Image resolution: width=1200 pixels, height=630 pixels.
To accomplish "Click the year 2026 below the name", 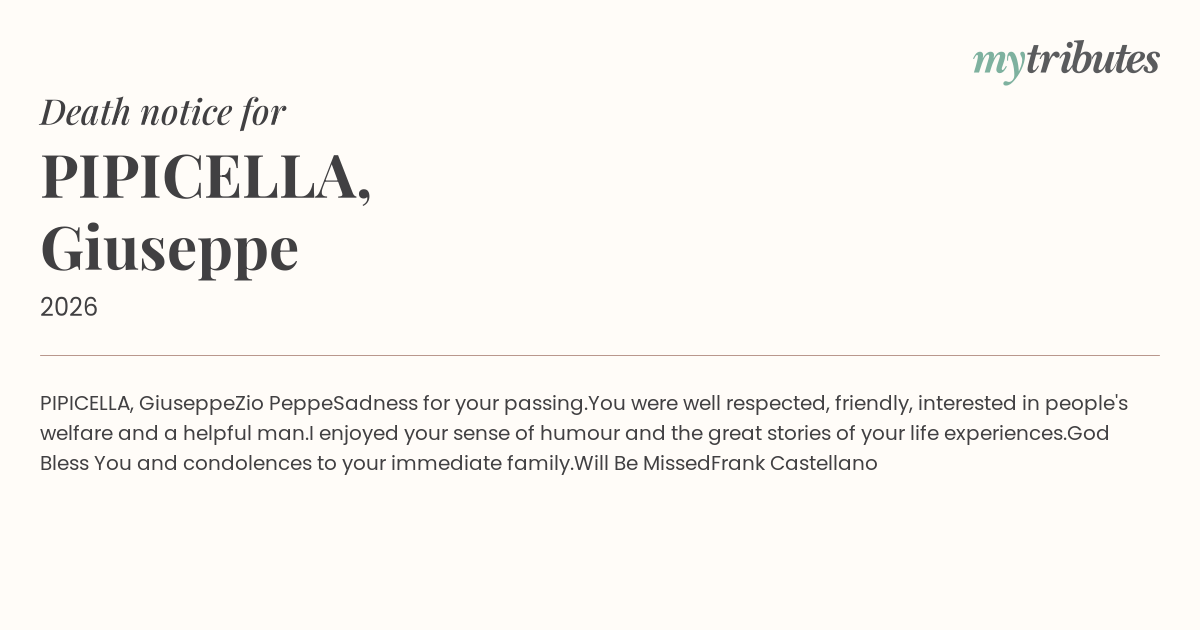I will pos(69,307).
